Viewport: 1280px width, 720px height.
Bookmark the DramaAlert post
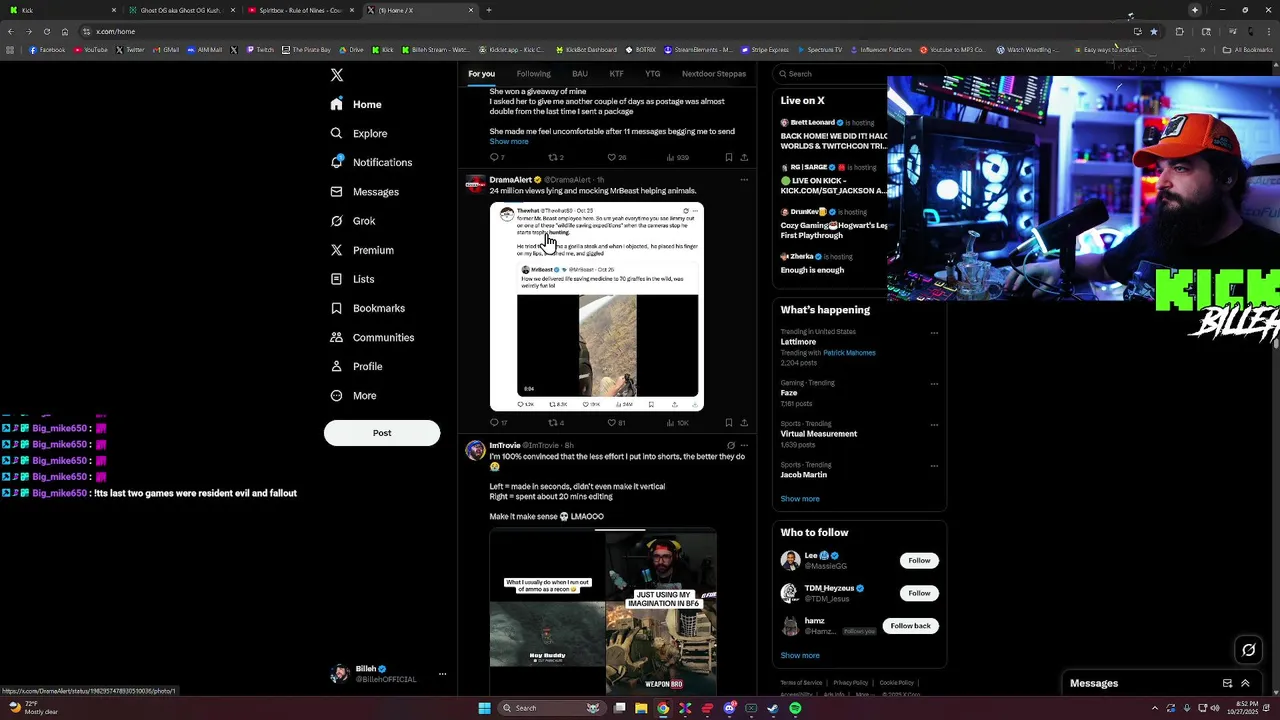pos(728,423)
